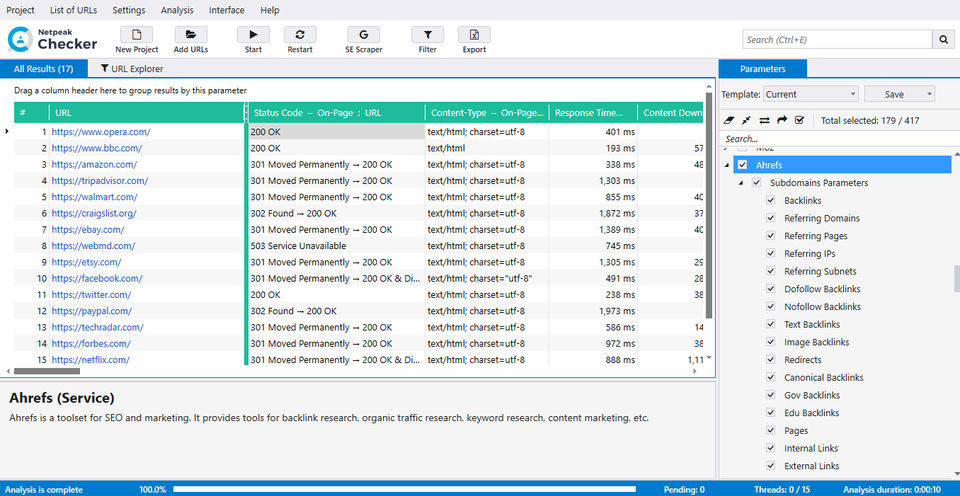Click the 100% analysis progress bar
This screenshot has height=496, width=960.
pyautogui.click(x=405, y=489)
